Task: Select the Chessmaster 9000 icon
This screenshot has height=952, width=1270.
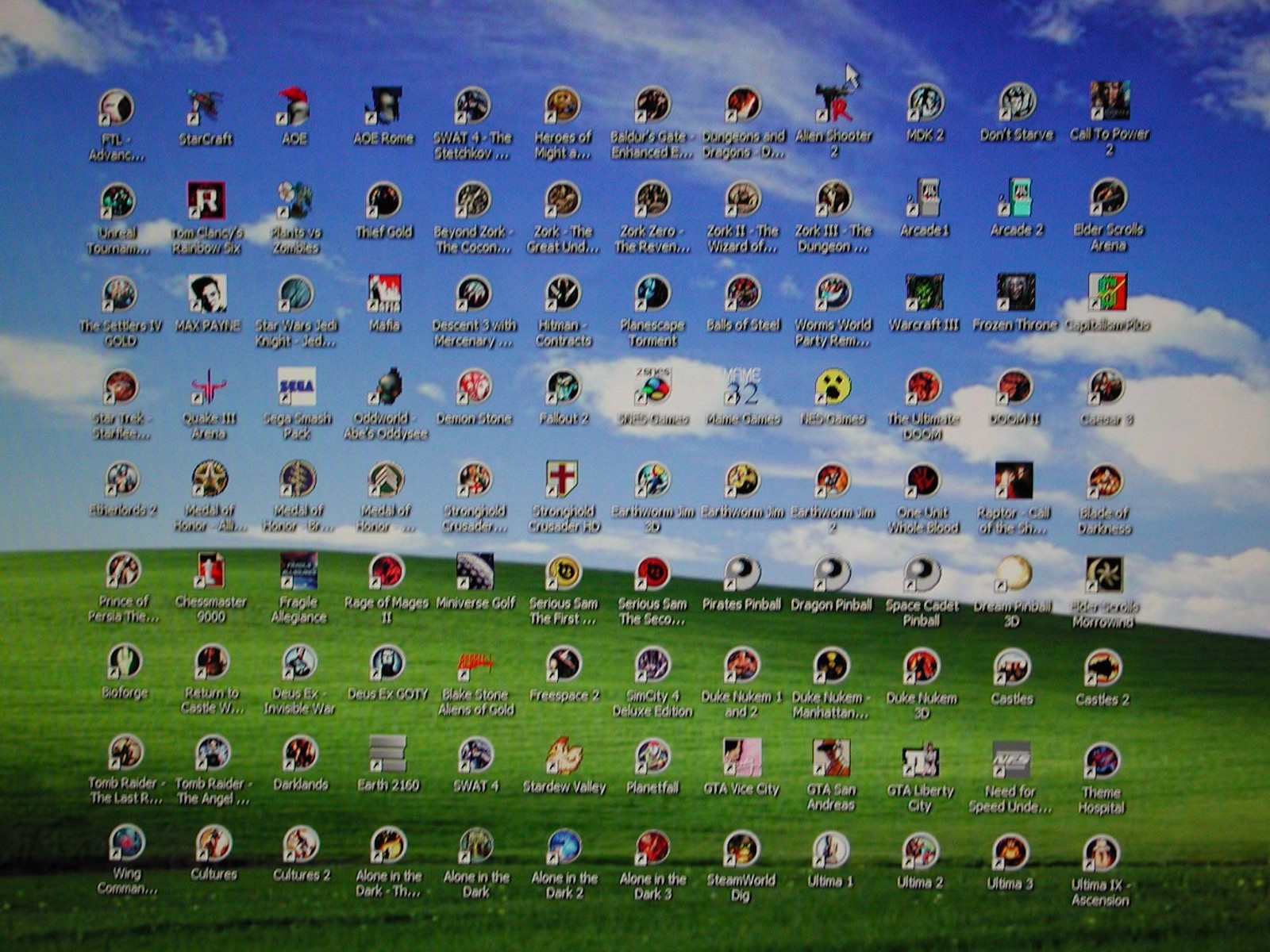Action: pos(210,571)
